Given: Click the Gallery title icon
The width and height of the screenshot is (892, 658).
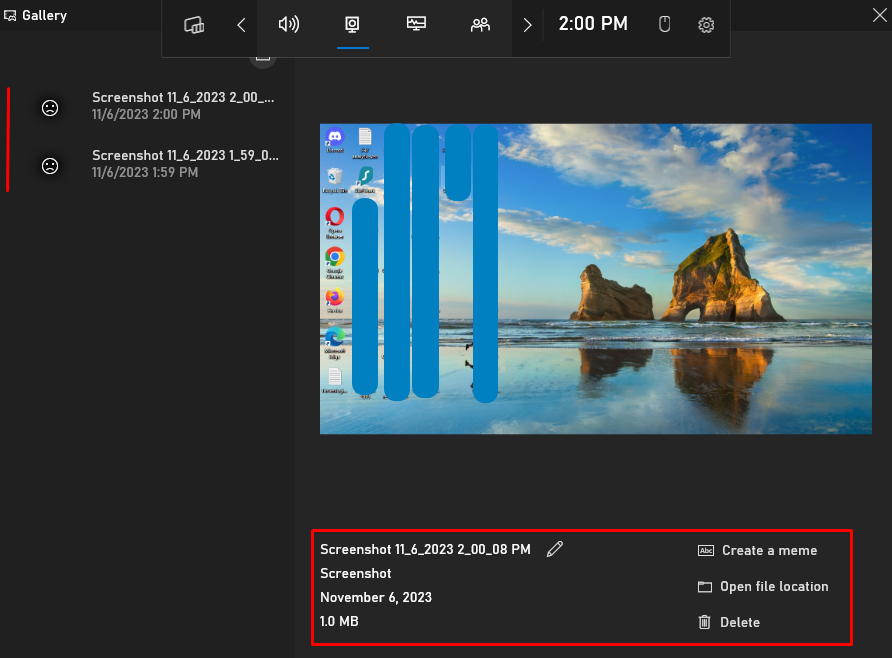Looking at the screenshot, I should click(x=10, y=15).
